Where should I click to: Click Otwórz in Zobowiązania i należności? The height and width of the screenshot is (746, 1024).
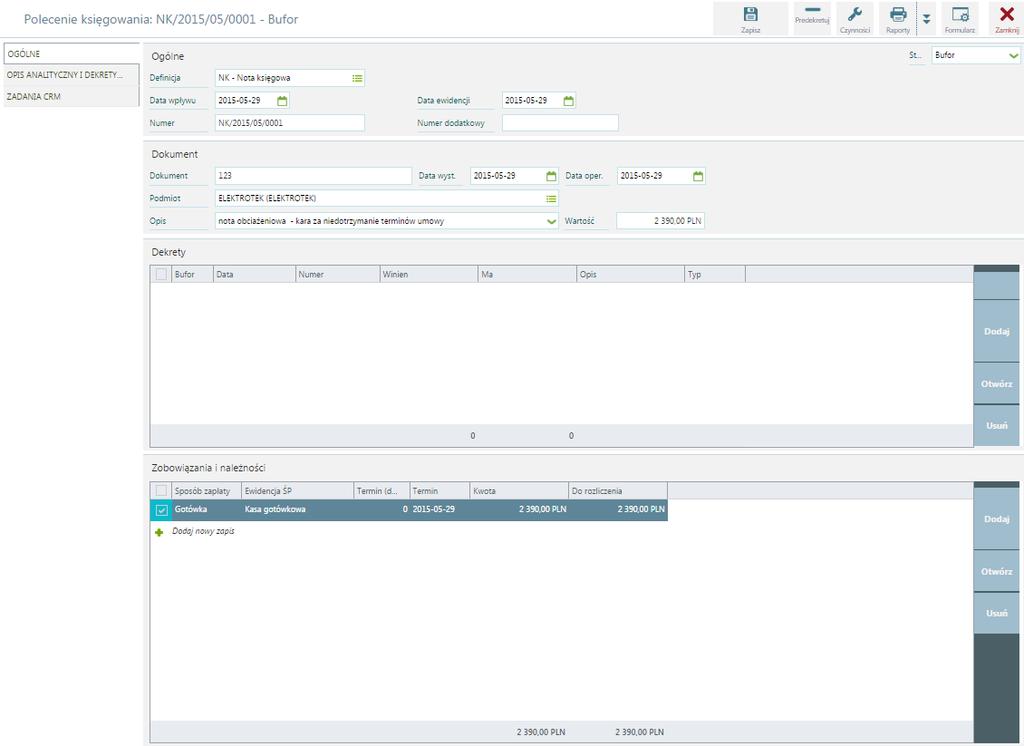coord(997,571)
